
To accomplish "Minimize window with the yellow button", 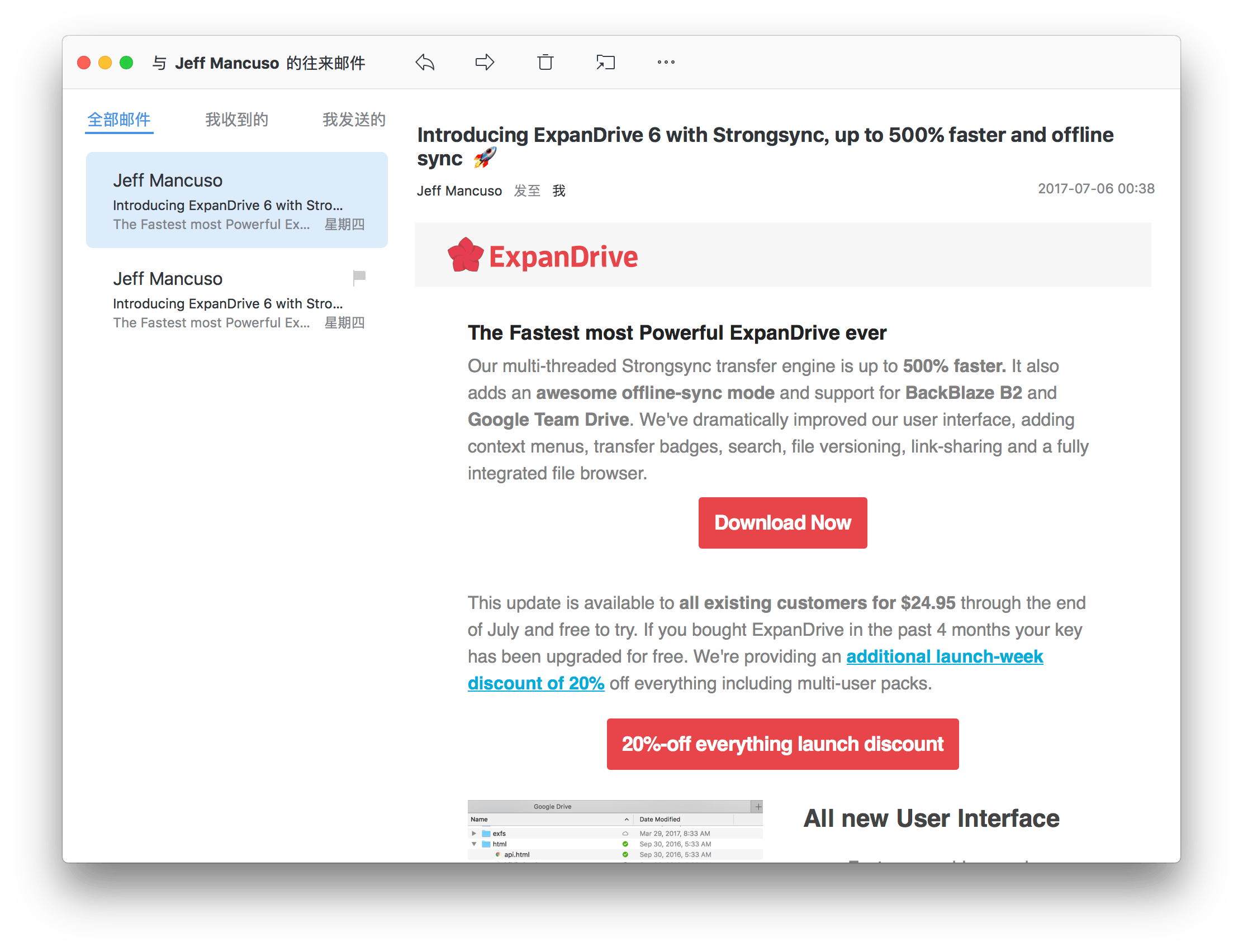I will click(105, 63).
